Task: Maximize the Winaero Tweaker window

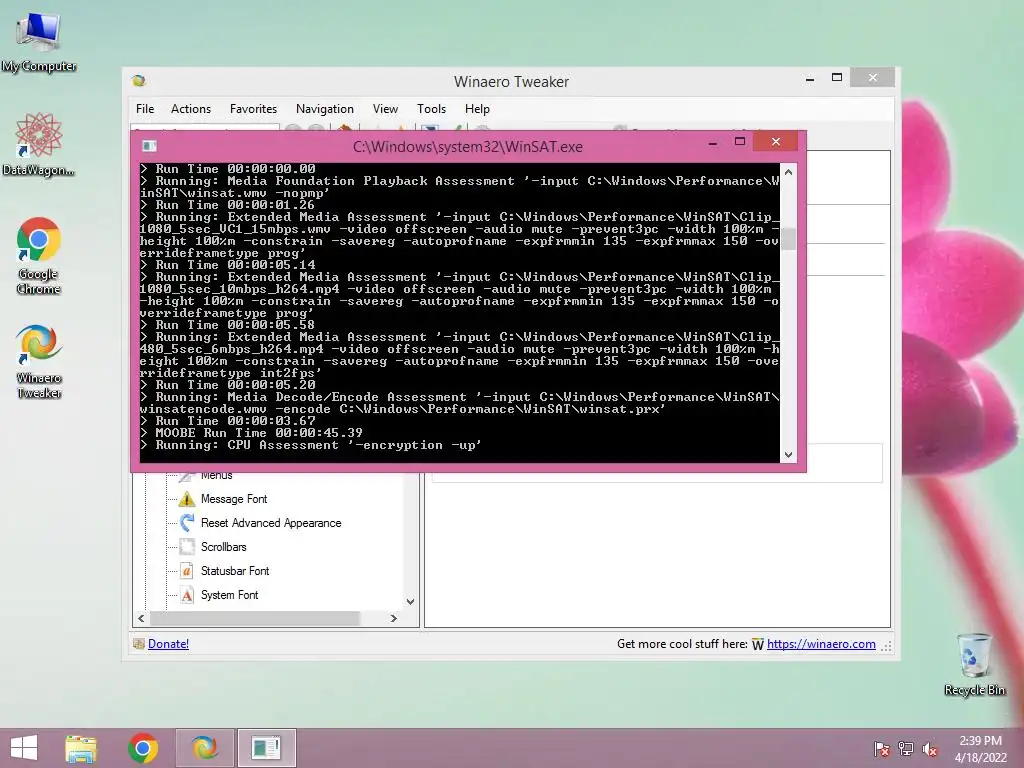Action: point(837,78)
